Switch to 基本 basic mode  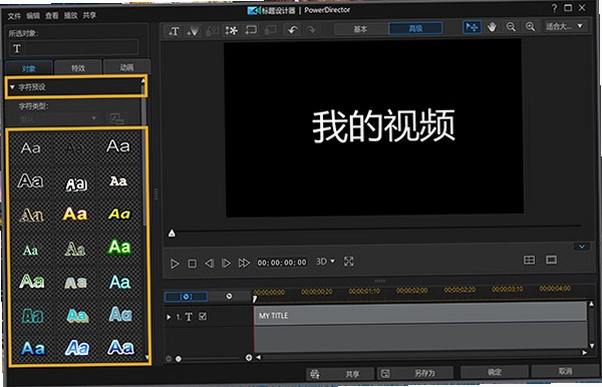(x=361, y=29)
